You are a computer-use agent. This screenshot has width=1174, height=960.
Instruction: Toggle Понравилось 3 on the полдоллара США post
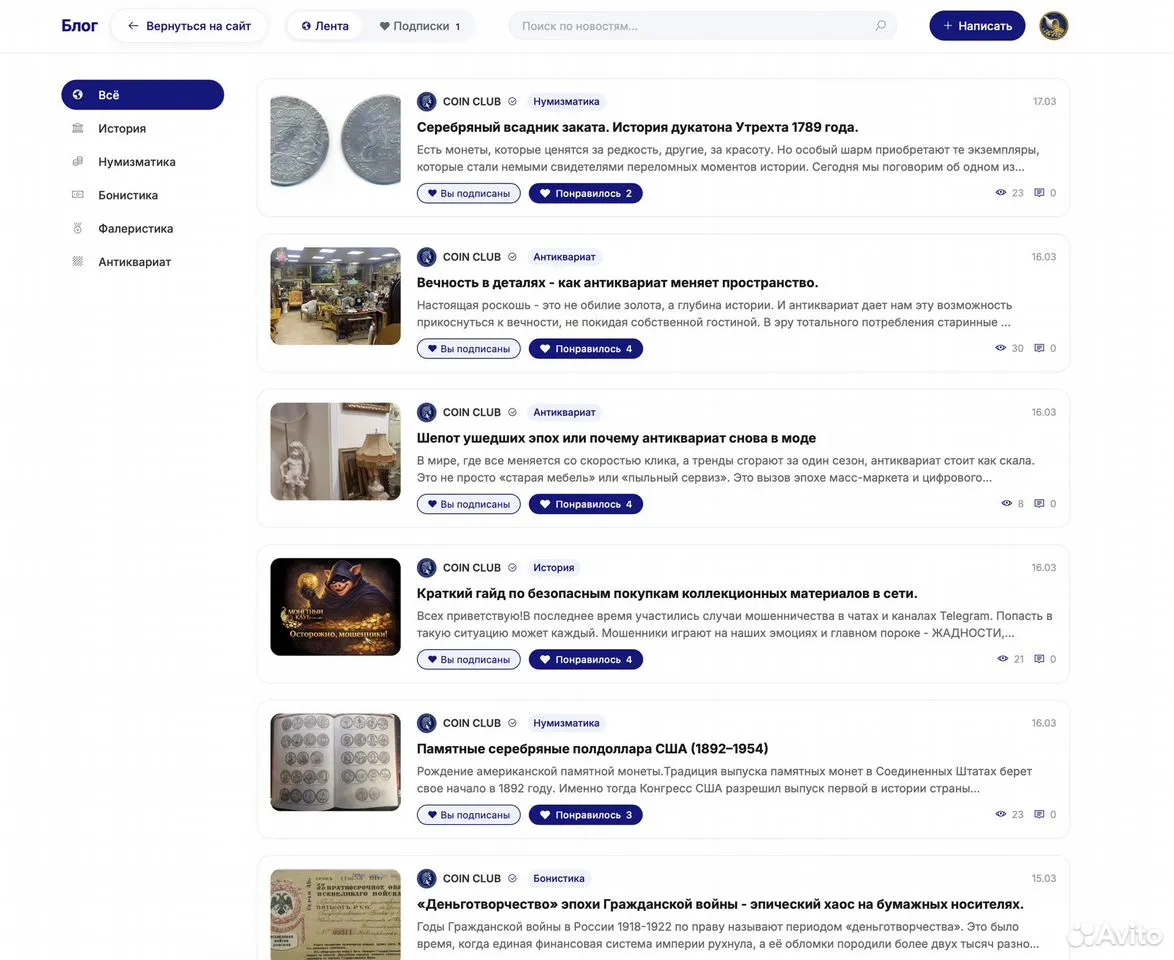pos(586,815)
